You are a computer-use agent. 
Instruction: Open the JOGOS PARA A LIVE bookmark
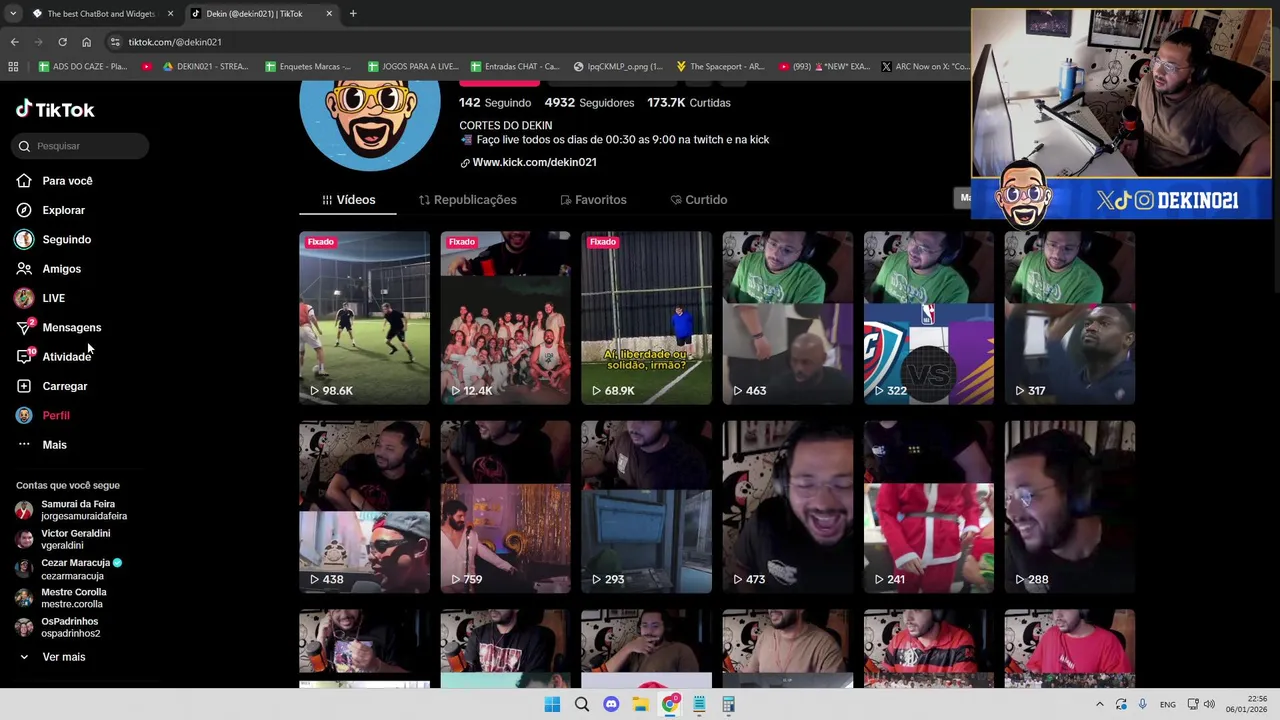(x=412, y=67)
